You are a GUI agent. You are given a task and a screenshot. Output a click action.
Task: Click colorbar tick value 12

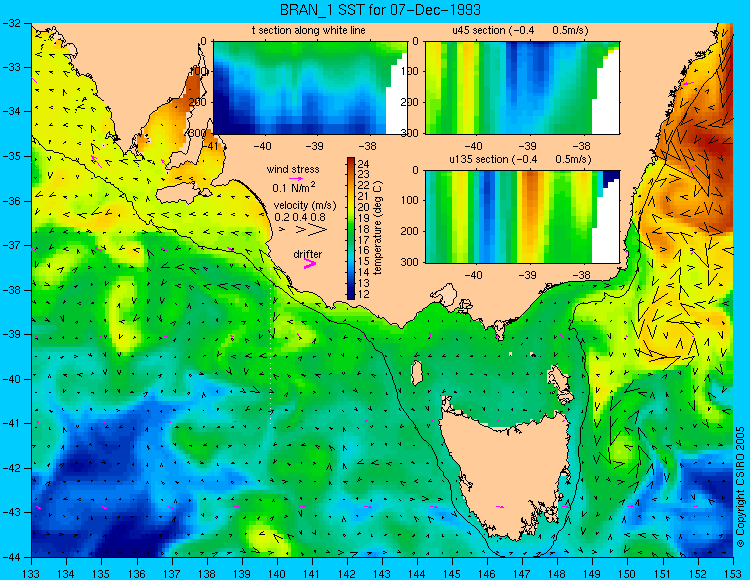tap(364, 294)
